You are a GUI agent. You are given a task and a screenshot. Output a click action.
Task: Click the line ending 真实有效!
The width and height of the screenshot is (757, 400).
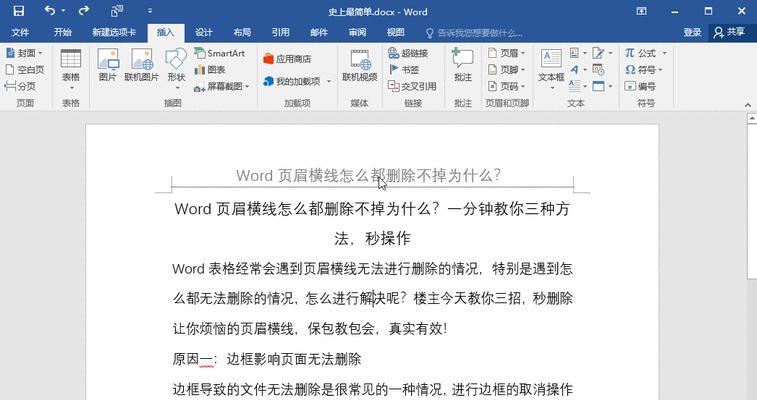pos(310,329)
